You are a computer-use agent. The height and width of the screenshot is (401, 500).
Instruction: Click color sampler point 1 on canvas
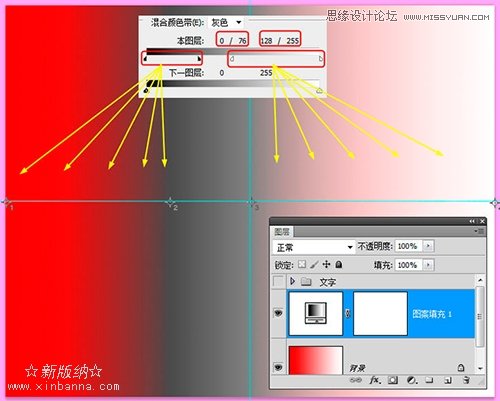point(6,201)
